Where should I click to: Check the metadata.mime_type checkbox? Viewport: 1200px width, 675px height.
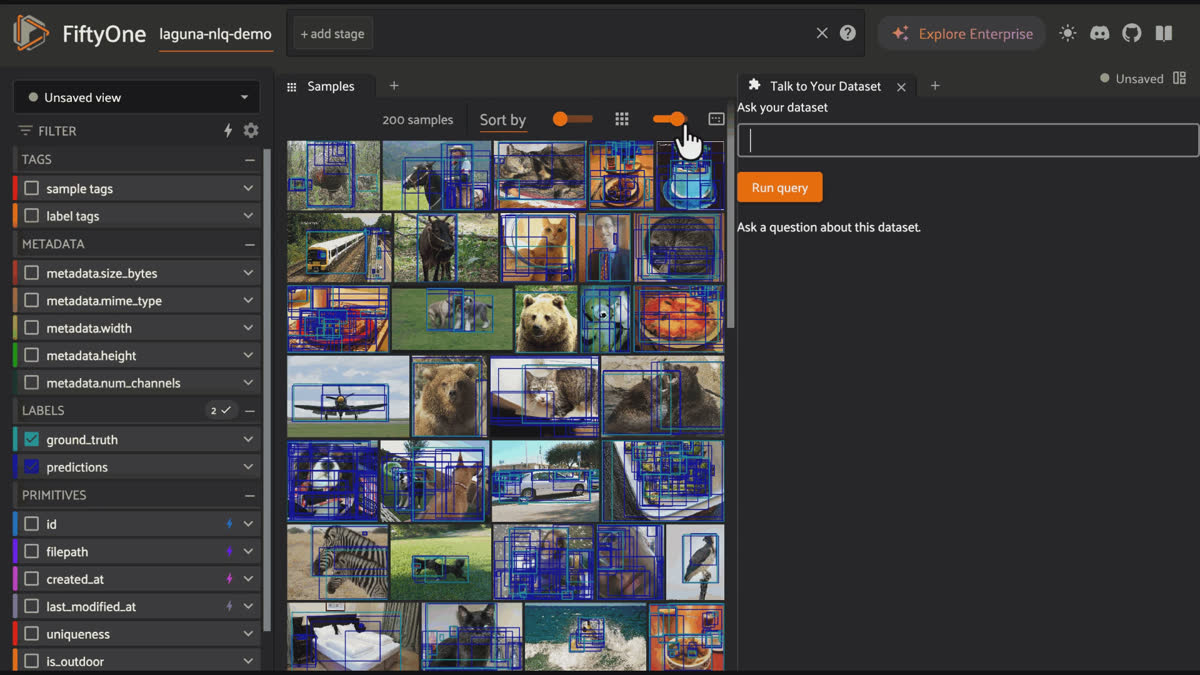32,300
